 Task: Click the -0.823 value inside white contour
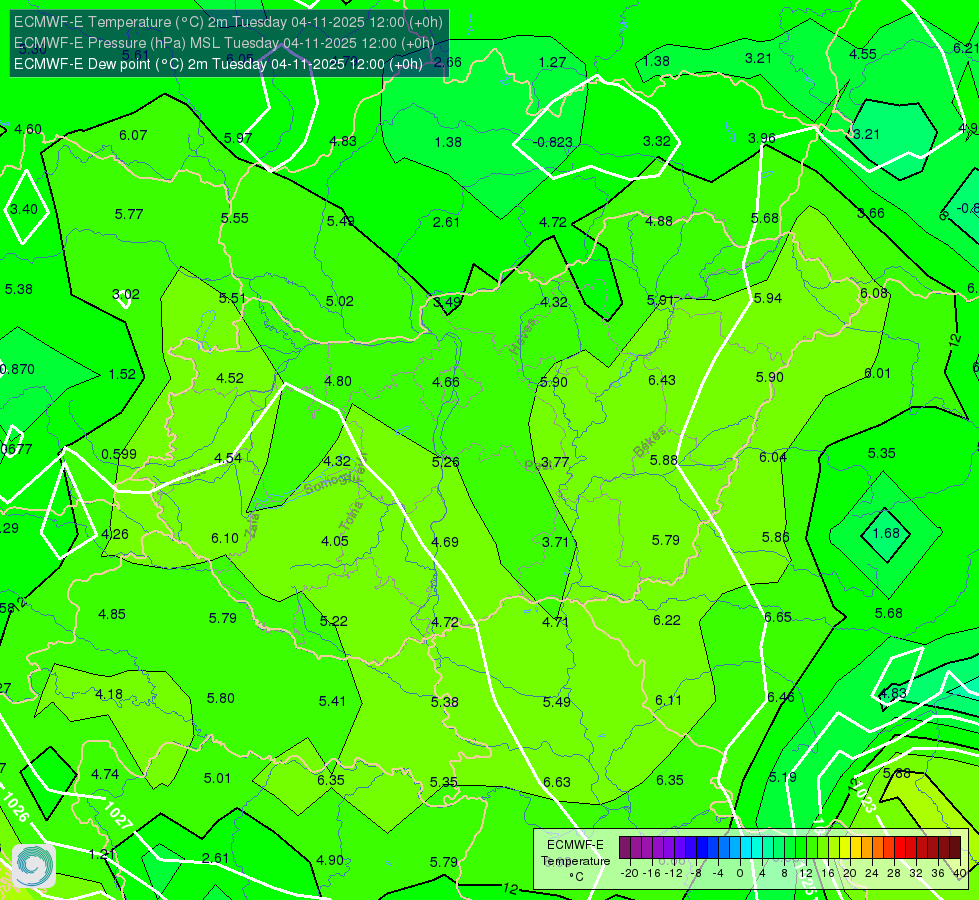click(x=553, y=142)
